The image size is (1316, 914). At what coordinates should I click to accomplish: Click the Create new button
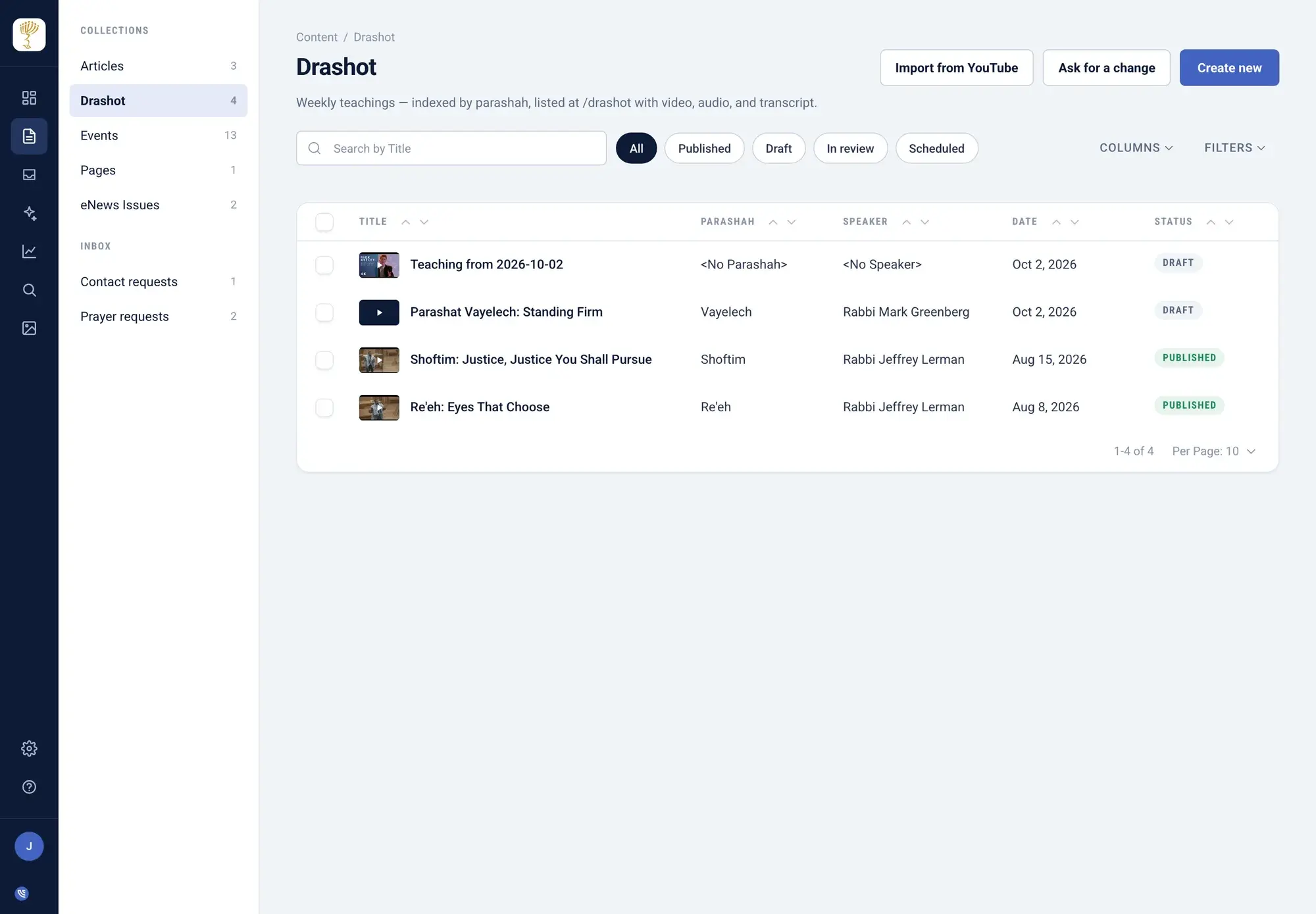[1229, 68]
